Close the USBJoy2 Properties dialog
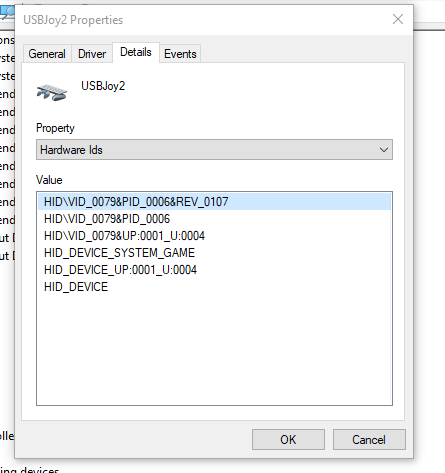This screenshot has height=473, width=445. (x=398, y=19)
